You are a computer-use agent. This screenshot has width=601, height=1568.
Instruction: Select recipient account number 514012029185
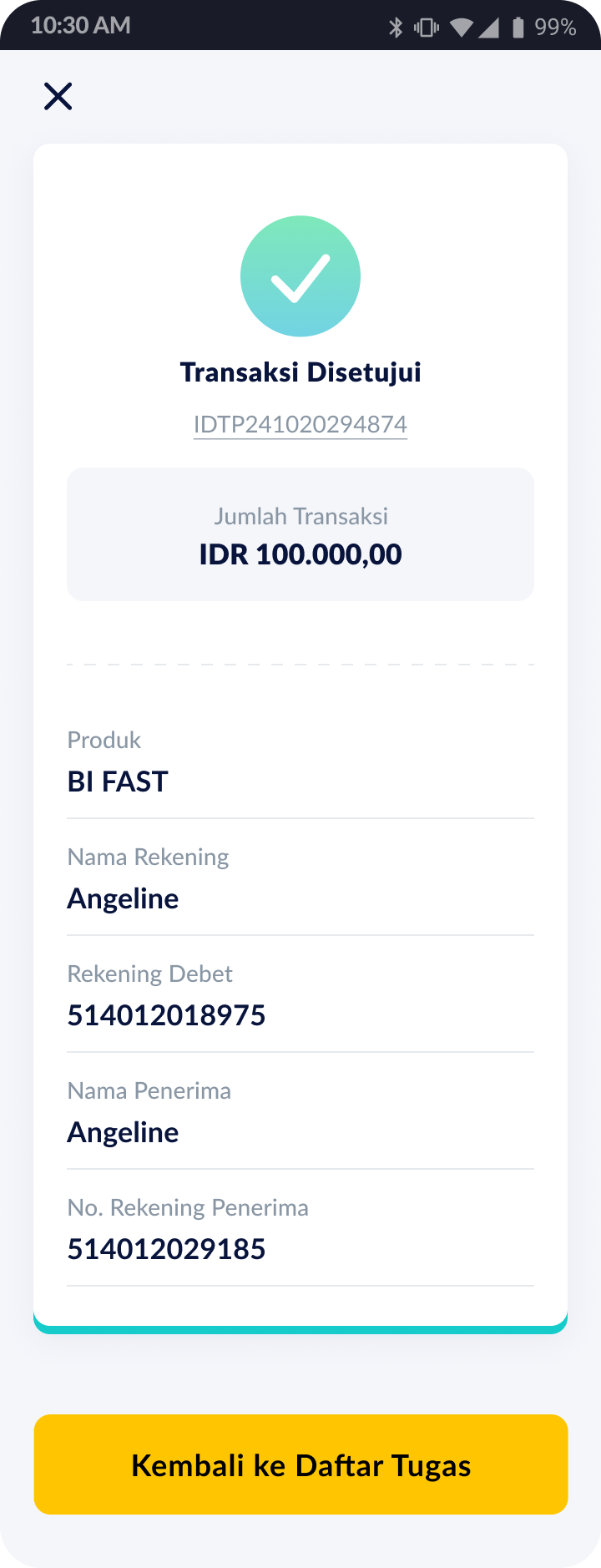coord(166,1249)
